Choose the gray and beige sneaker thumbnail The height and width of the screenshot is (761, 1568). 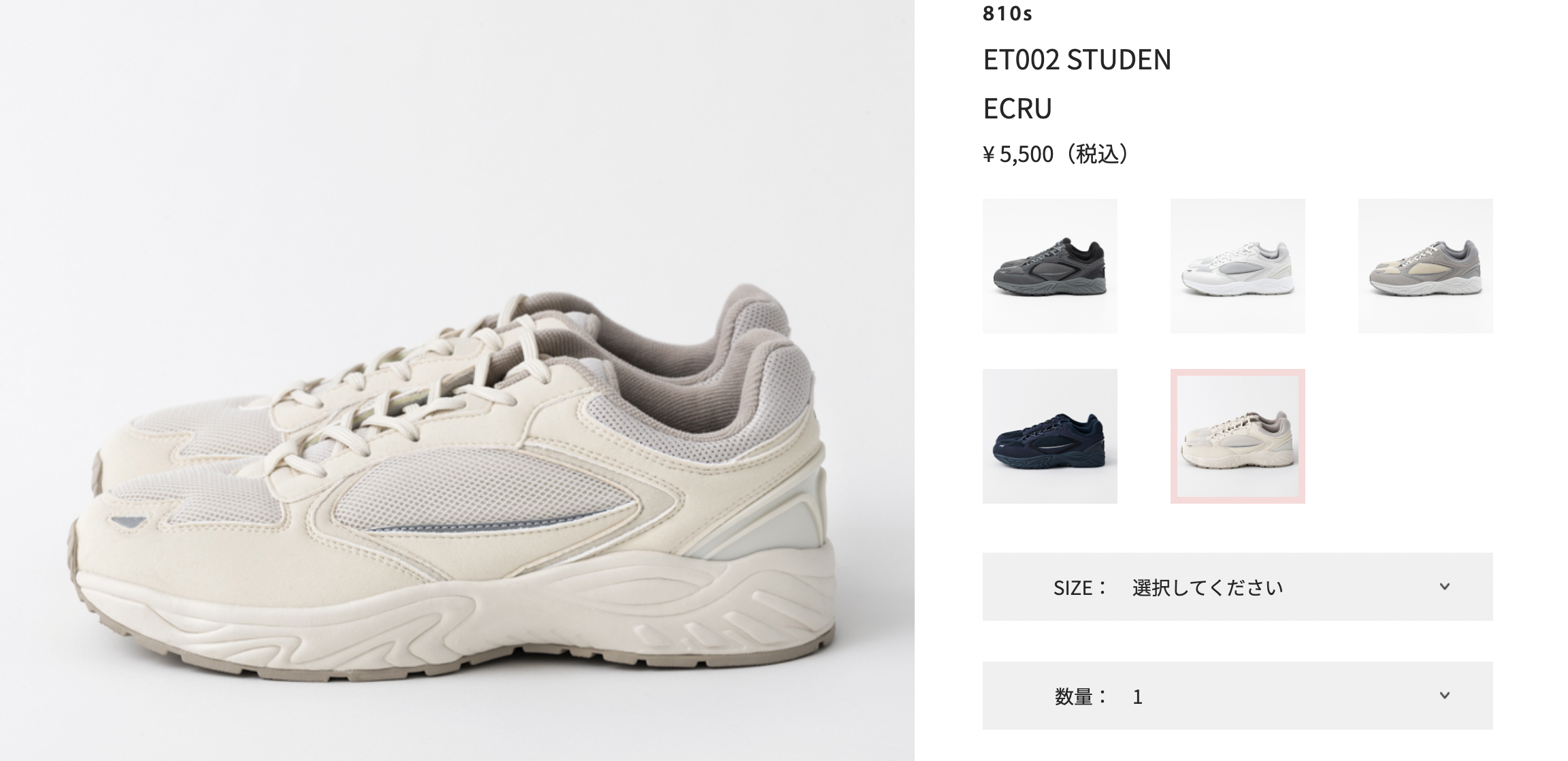[x=1425, y=266]
